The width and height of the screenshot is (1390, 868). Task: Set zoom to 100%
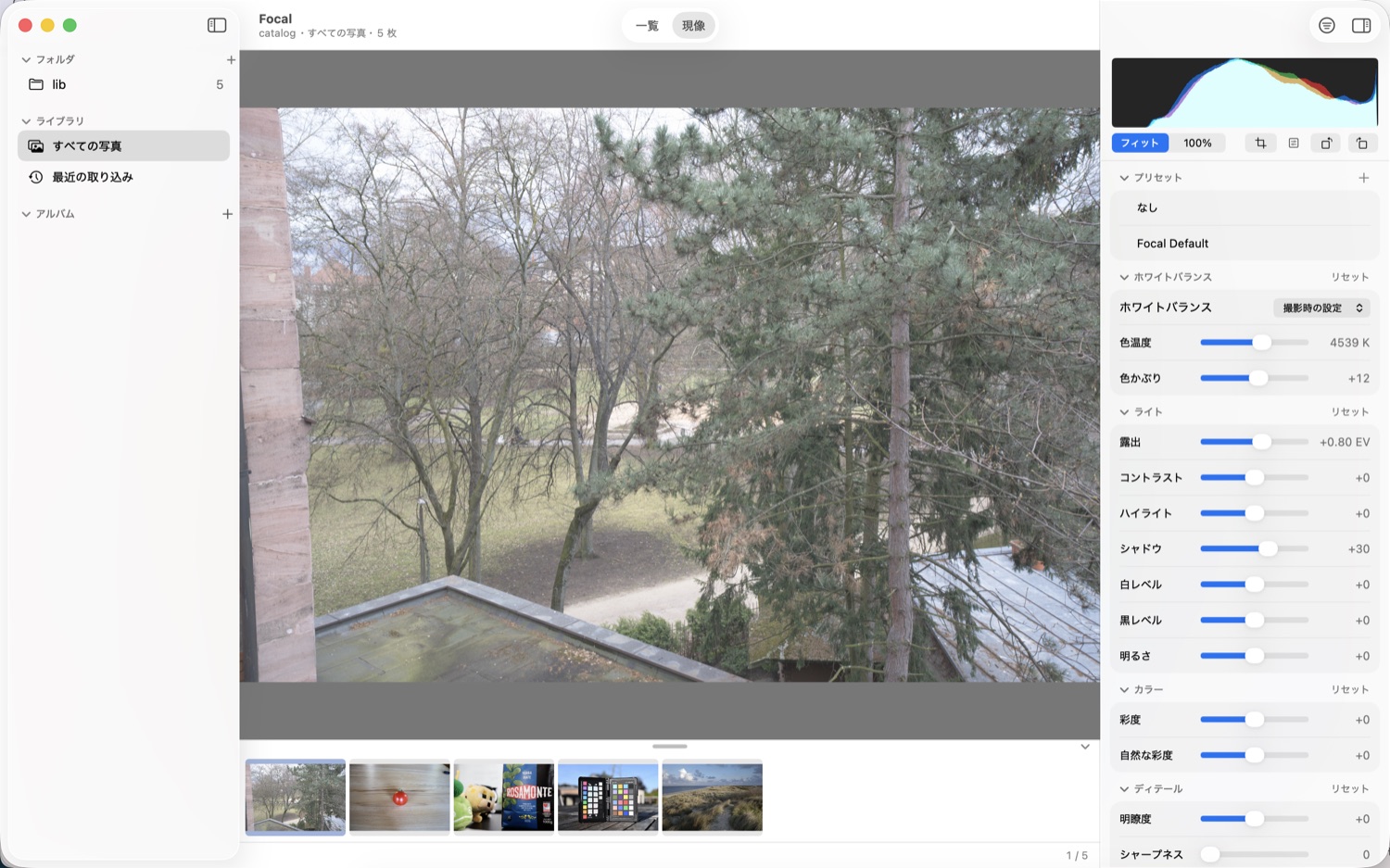pyautogui.click(x=1197, y=143)
